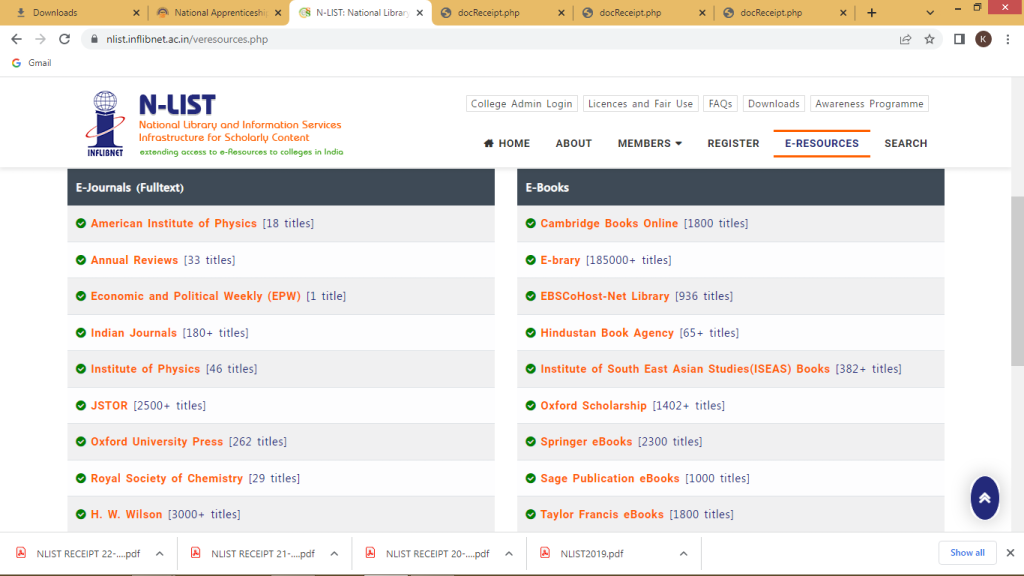Expand options for NLIST RECEIPT 20 download
1024x576 pixels.
click(x=509, y=553)
